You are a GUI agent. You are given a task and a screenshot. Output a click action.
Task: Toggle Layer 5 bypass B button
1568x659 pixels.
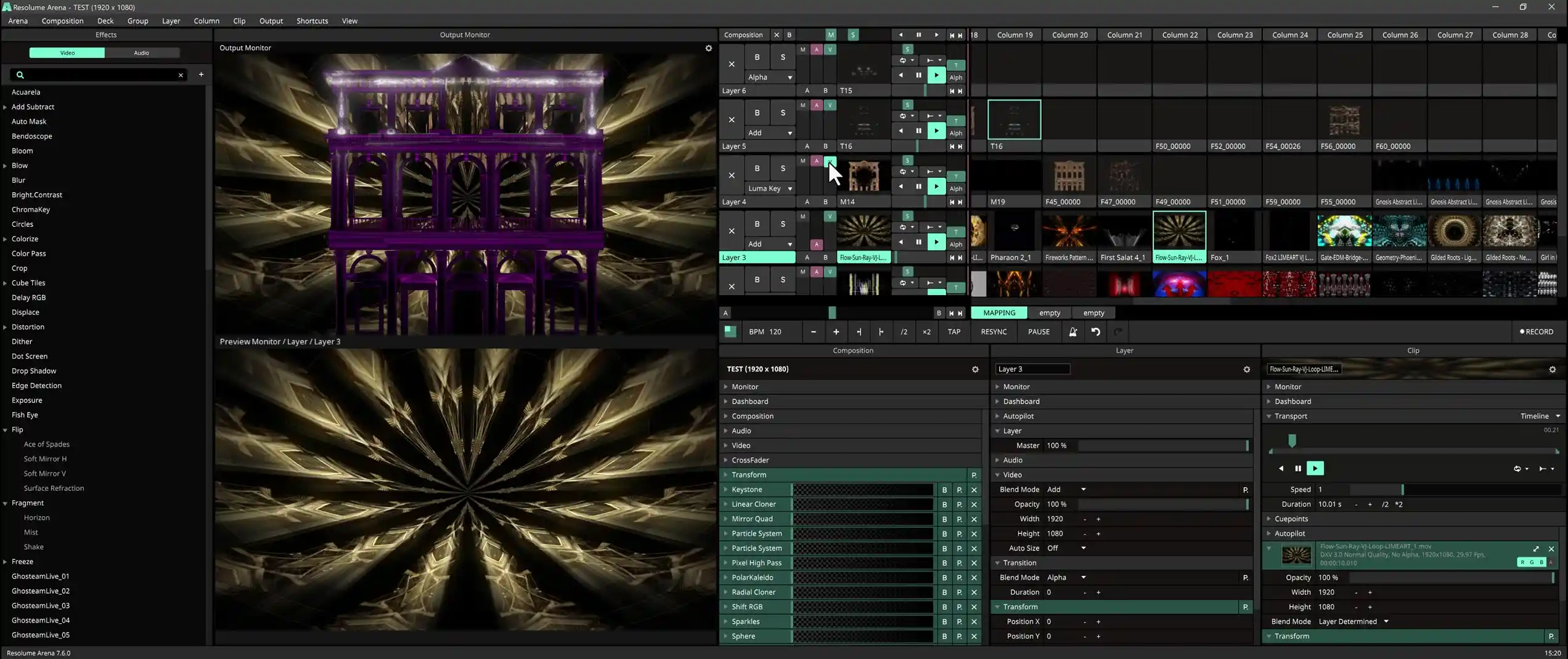757,113
